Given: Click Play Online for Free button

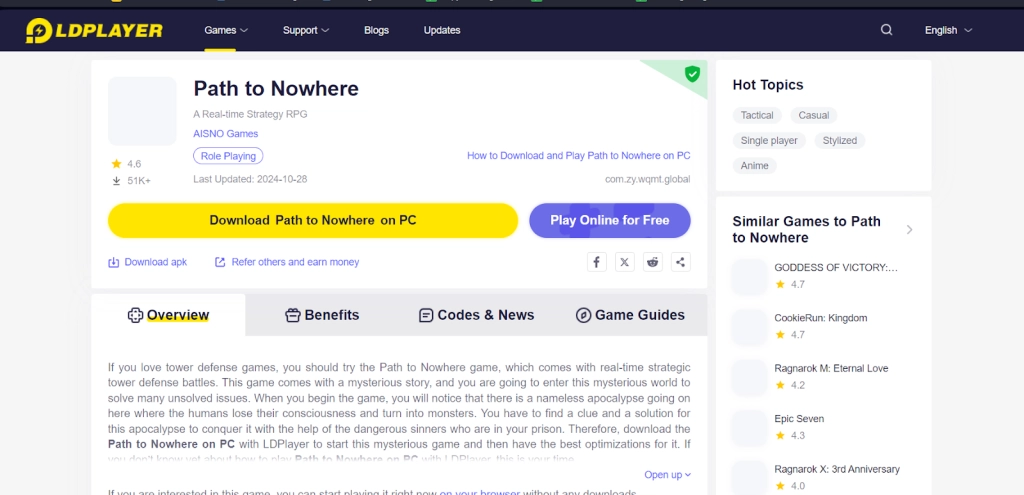Looking at the screenshot, I should pyautogui.click(x=610, y=220).
